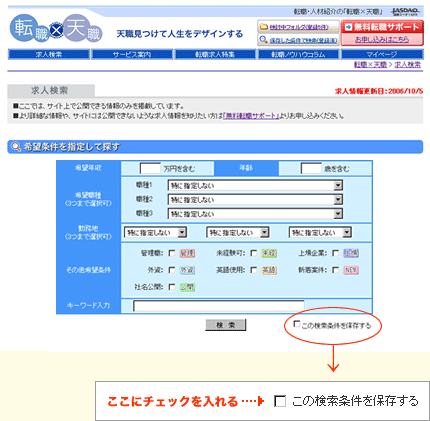Click the JASDAQ logo at top right
The image size is (430, 421).
(x=406, y=12)
